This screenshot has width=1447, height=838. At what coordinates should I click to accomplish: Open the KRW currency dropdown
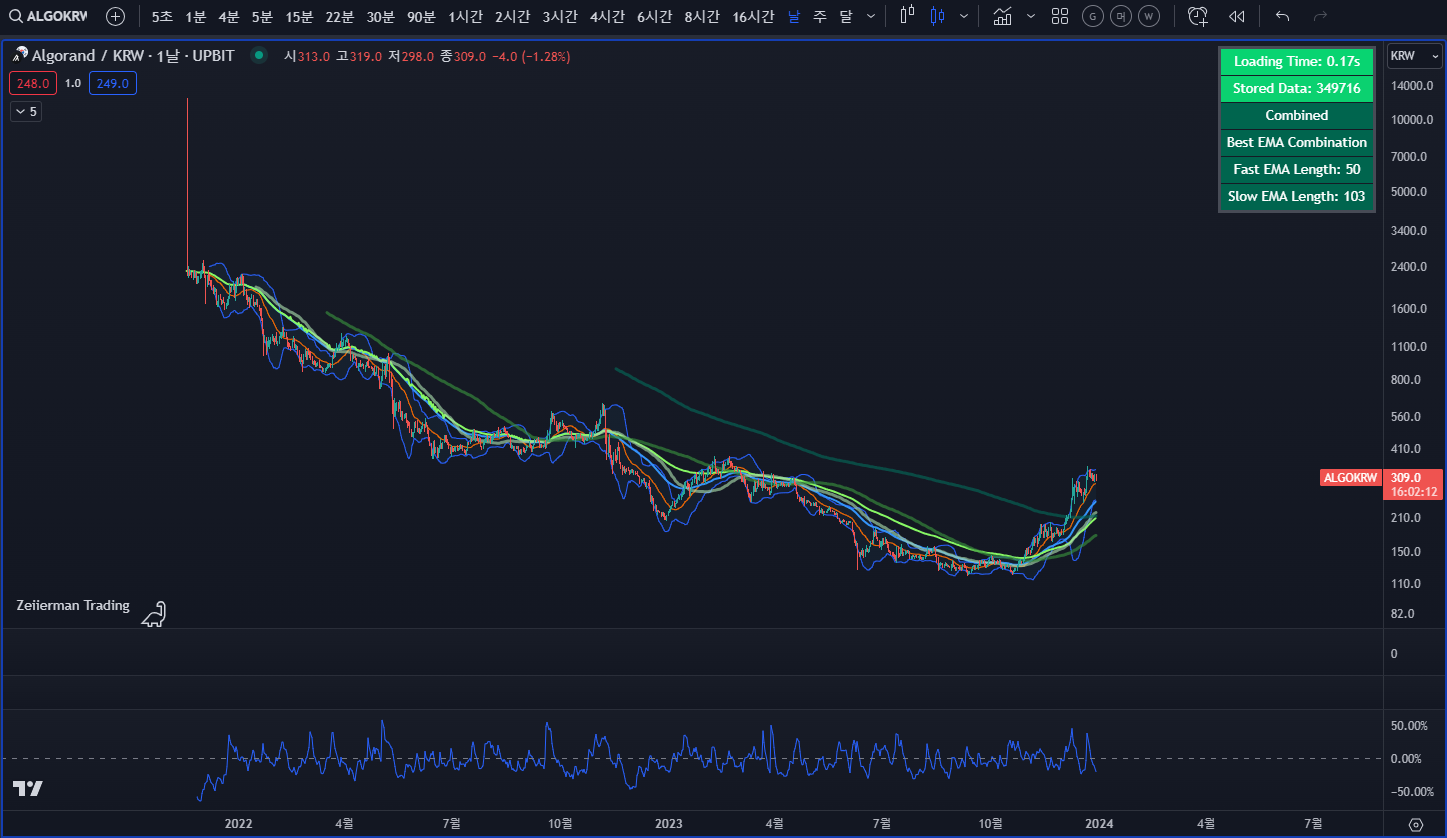pos(1413,56)
